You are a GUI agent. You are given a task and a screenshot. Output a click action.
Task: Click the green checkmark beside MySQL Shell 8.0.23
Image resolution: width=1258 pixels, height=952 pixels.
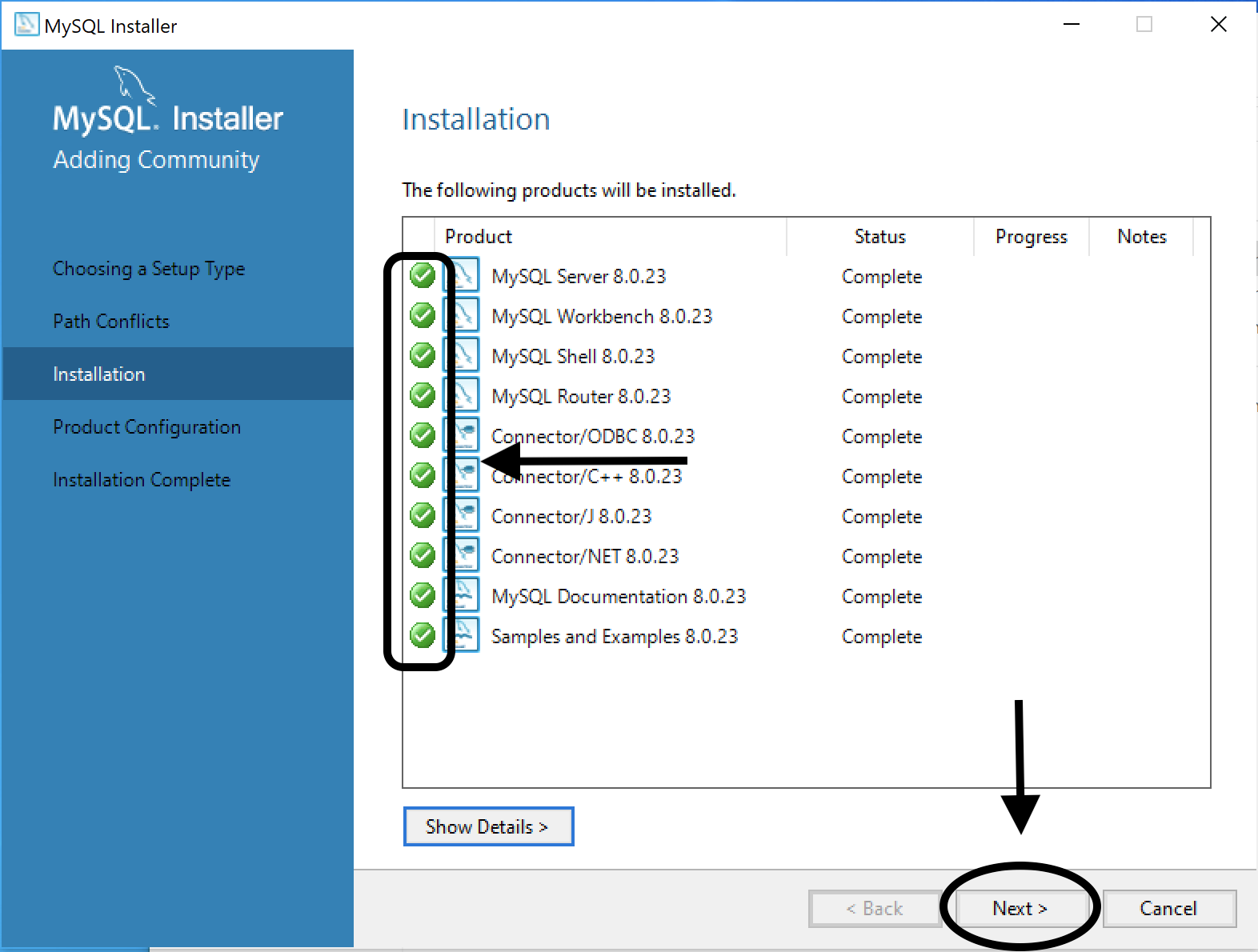423,355
